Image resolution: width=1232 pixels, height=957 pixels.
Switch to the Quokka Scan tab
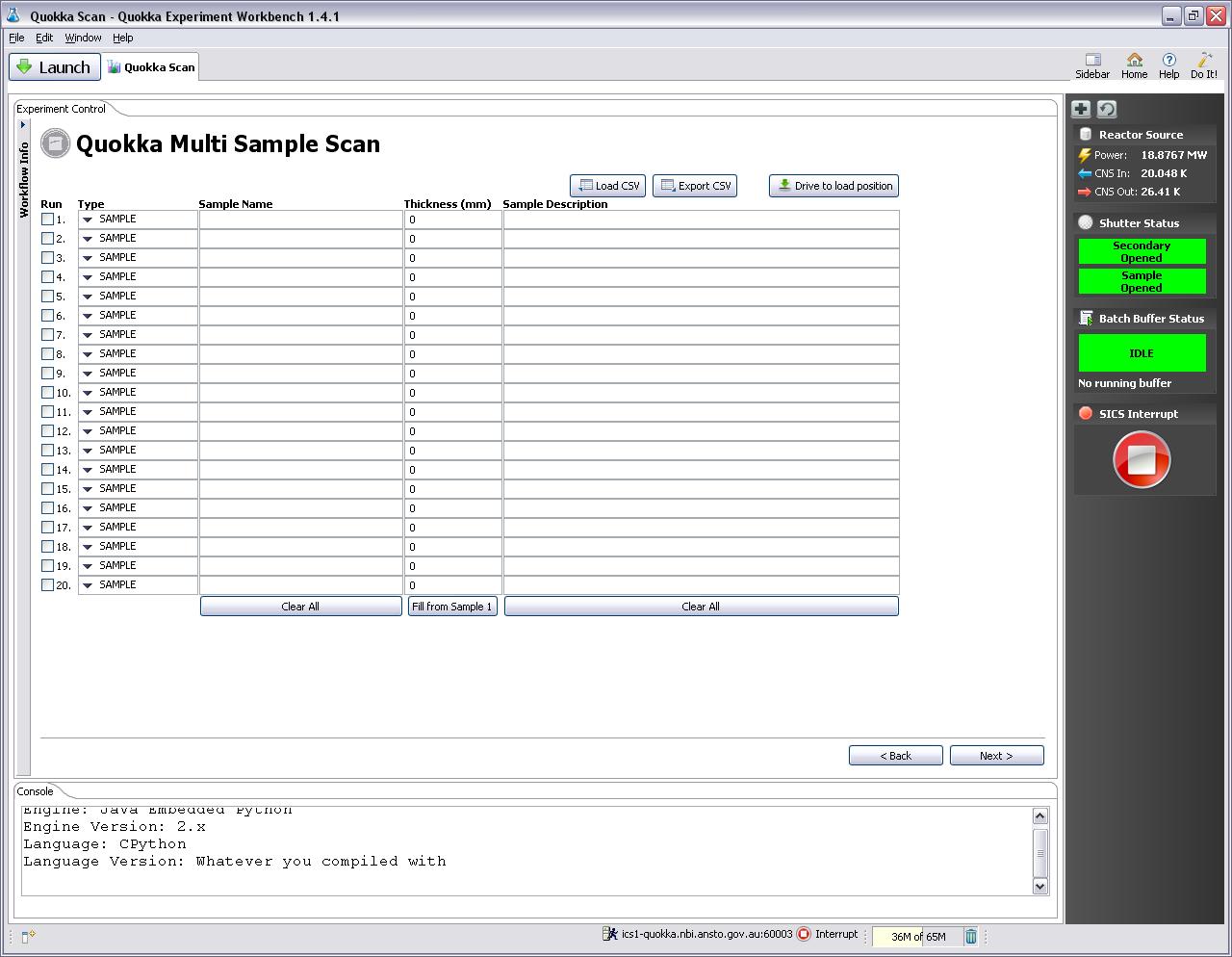pos(151,67)
